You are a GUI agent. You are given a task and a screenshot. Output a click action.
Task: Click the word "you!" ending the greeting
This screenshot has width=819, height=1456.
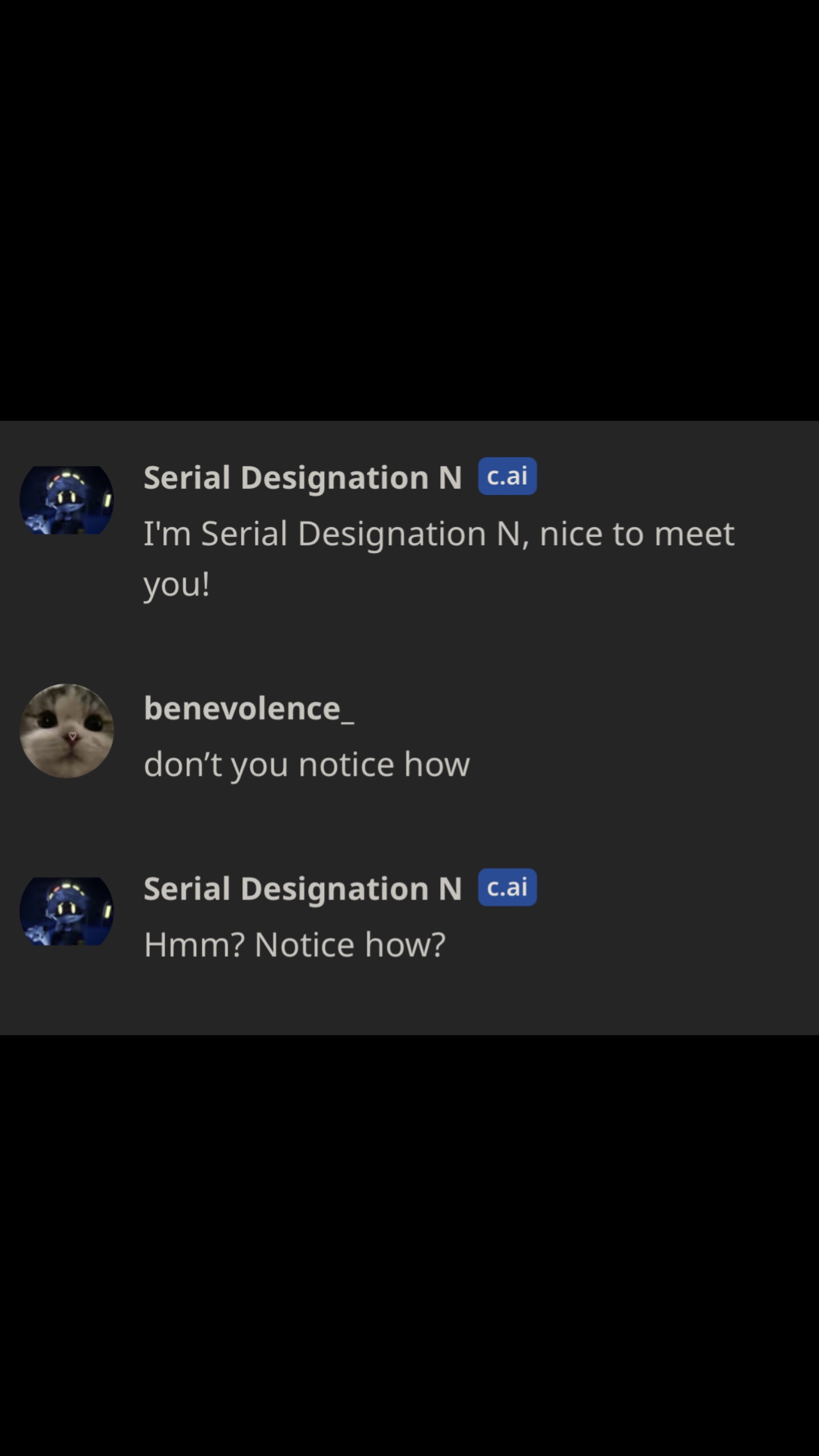(x=177, y=585)
